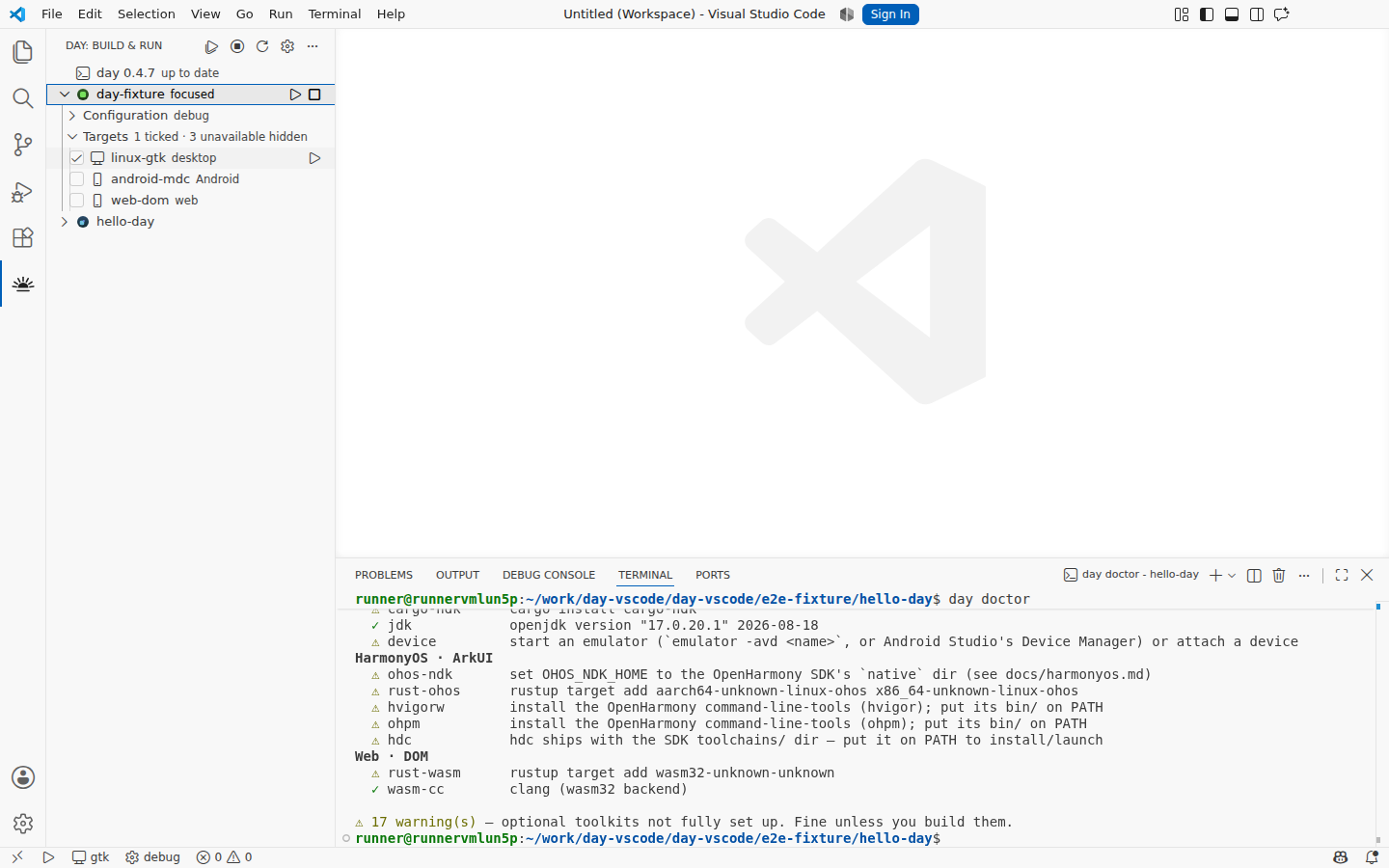The width and height of the screenshot is (1389, 868).
Task: Open notifications bell in status bar
Action: 1372,857
